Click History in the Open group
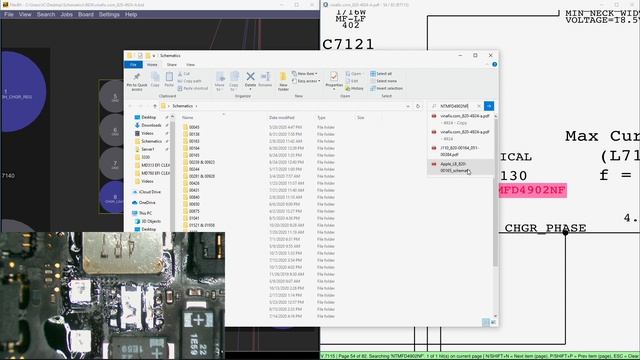 (x=354, y=89)
